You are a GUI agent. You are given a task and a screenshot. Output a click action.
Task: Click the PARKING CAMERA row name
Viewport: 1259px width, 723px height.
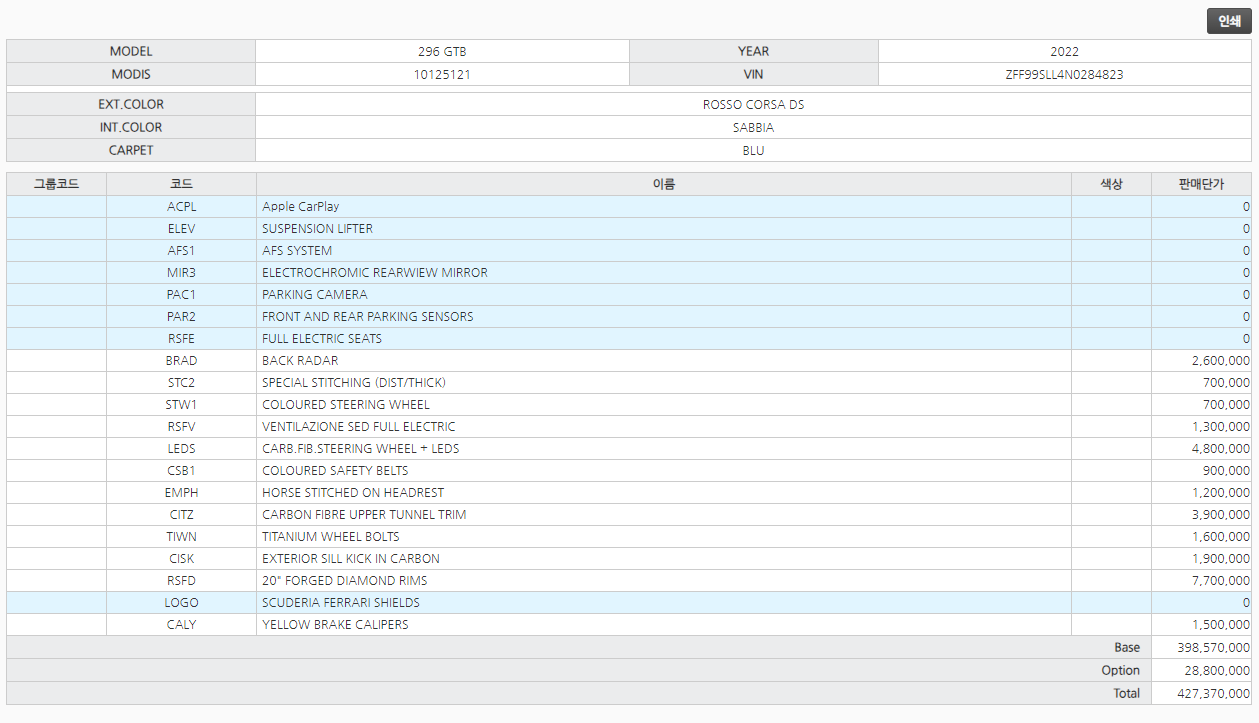(314, 294)
